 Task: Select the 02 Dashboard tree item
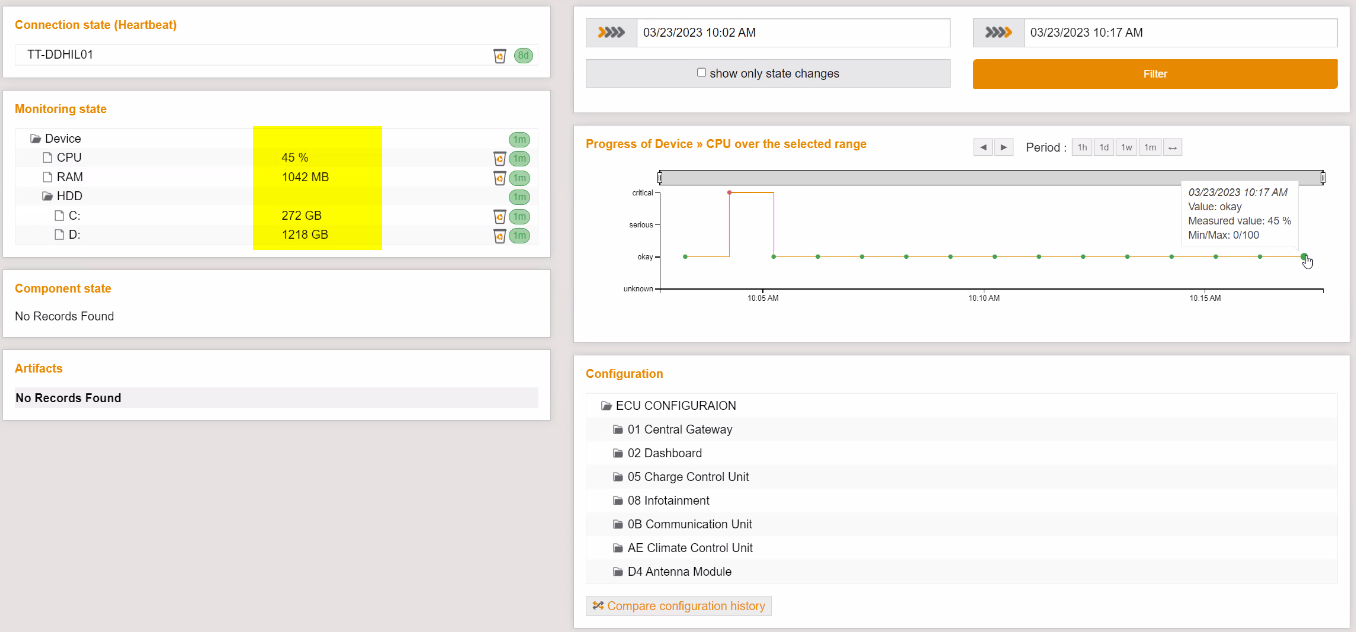pos(665,453)
